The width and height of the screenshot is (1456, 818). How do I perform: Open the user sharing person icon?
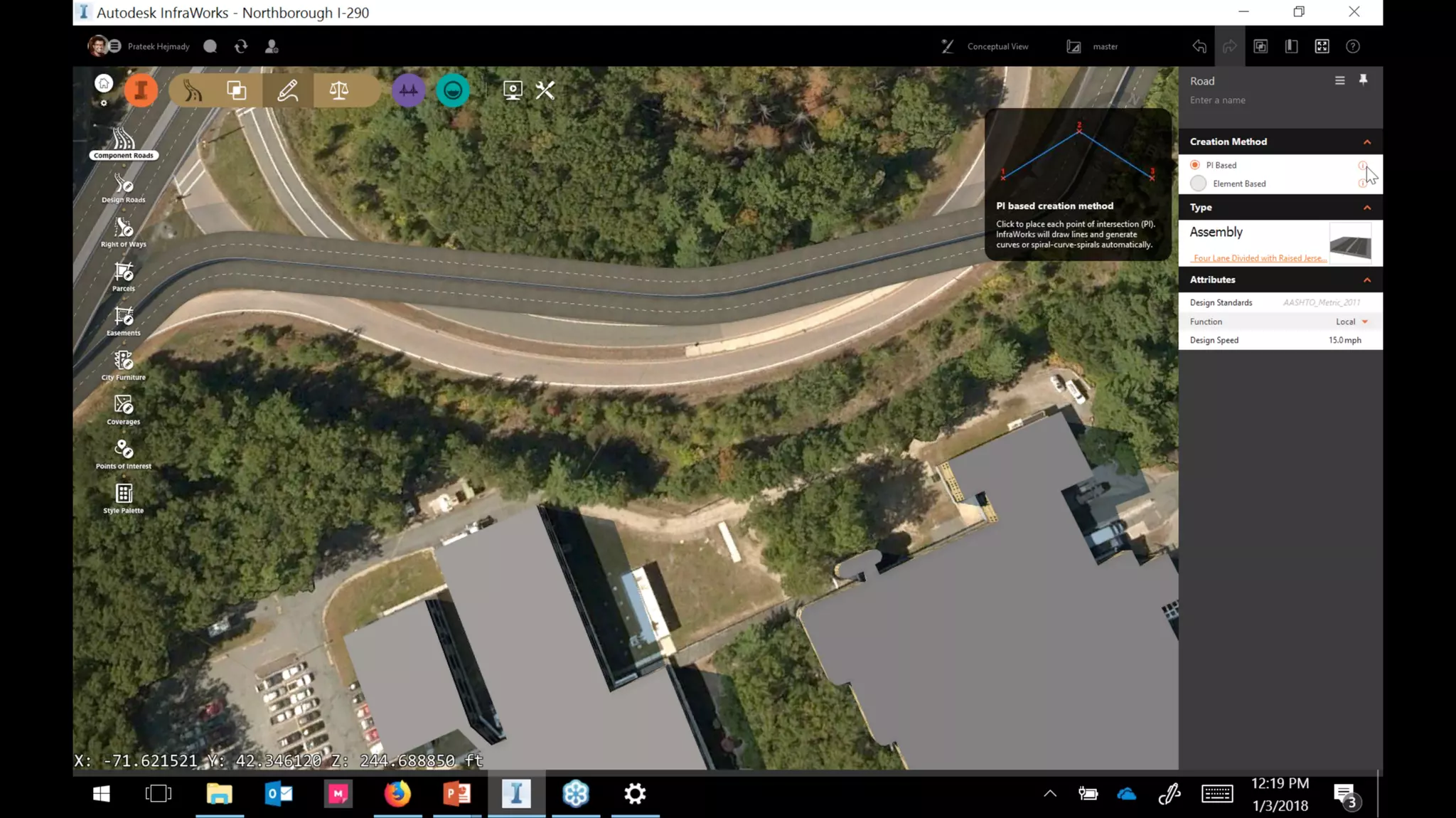(x=272, y=46)
